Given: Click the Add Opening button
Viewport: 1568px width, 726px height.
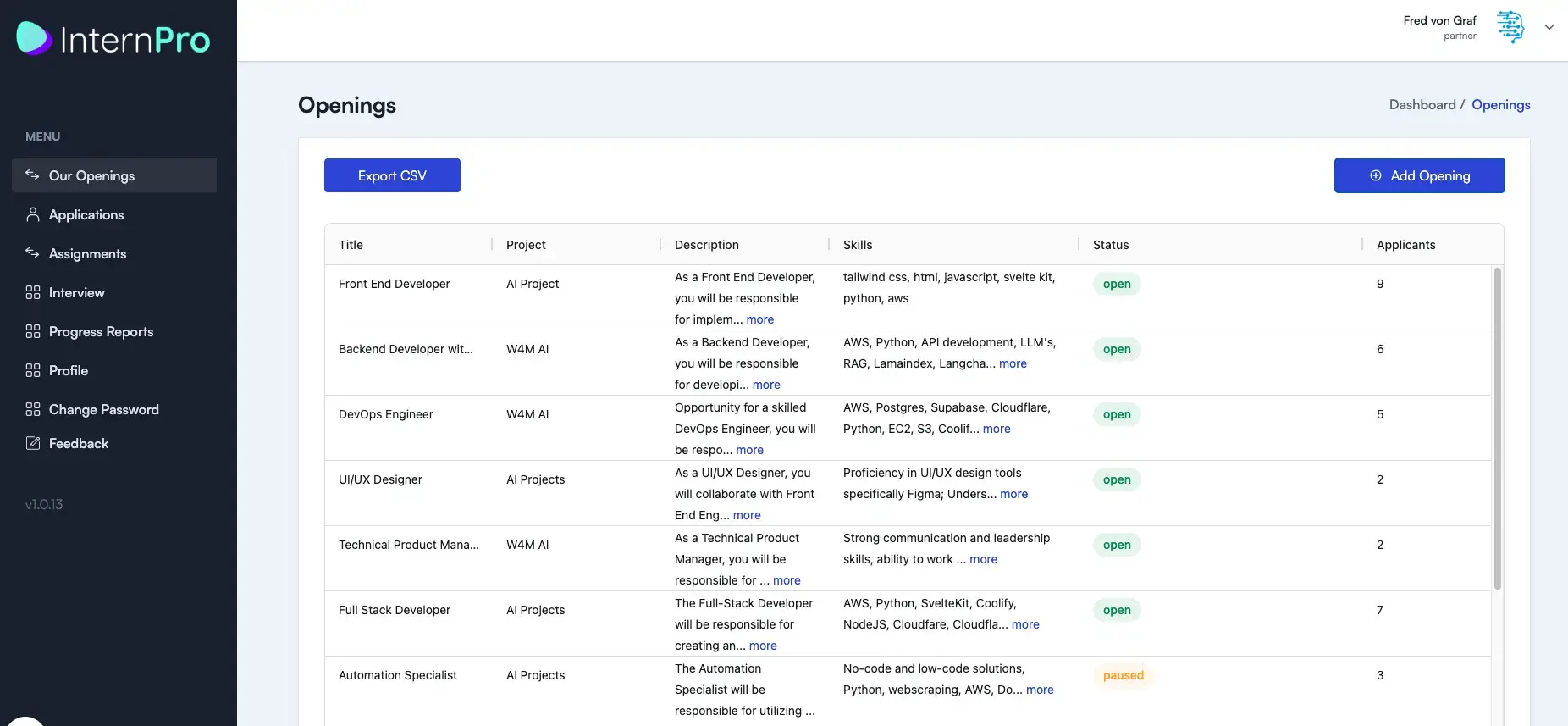Looking at the screenshot, I should pos(1418,175).
